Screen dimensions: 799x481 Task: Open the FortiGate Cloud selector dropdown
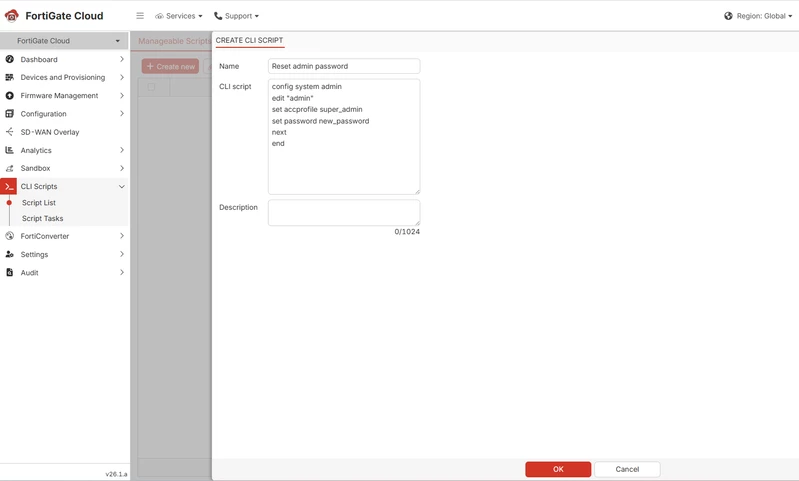pos(64,41)
